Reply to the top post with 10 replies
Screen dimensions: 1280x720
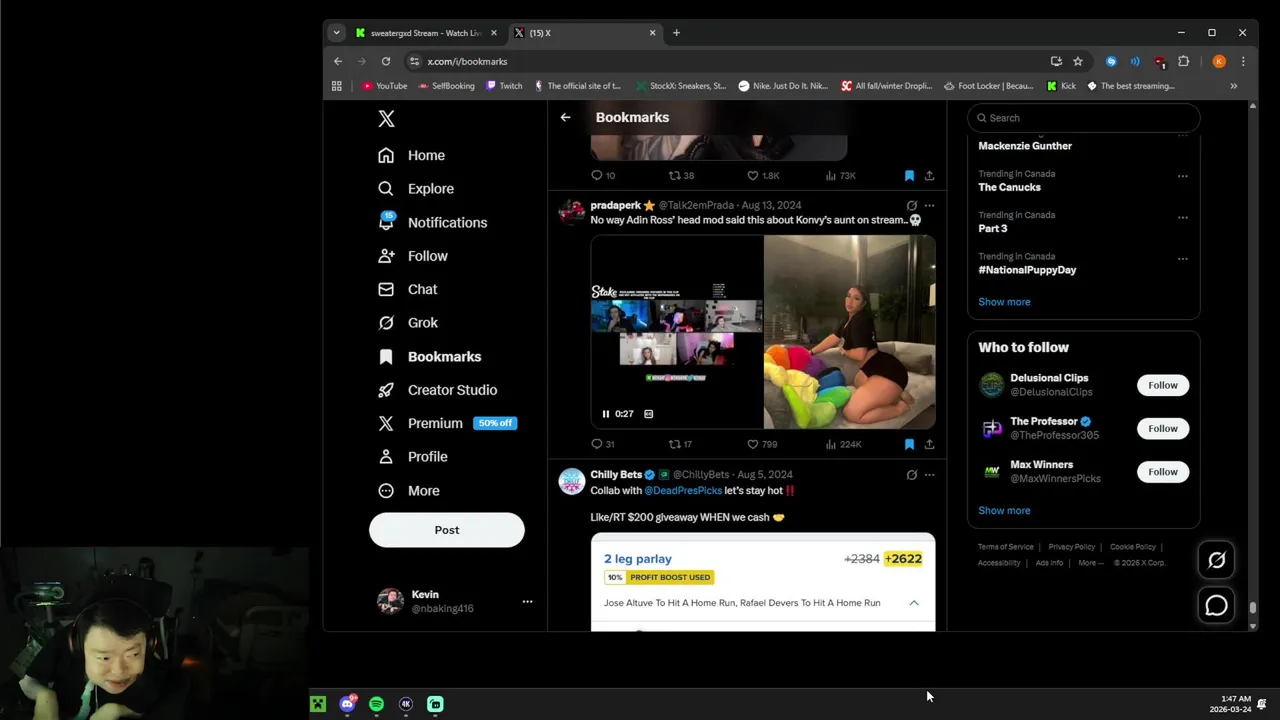point(602,176)
